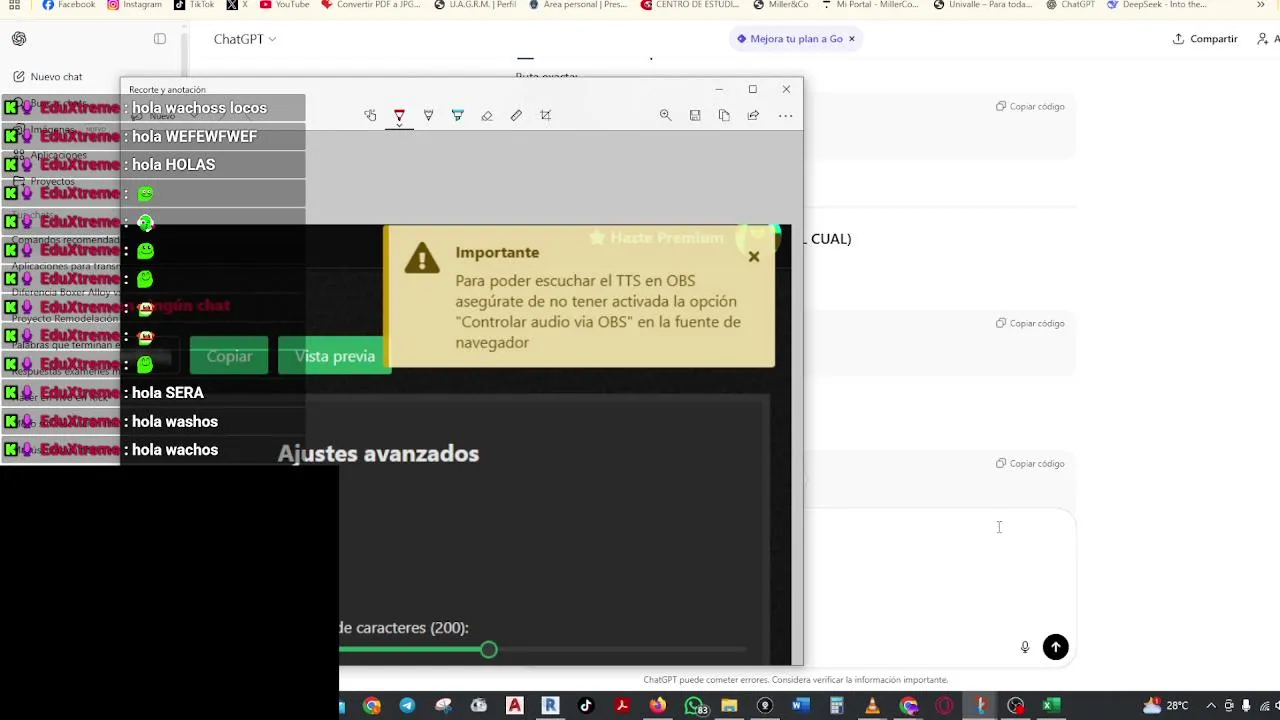
Task: Copy code in the third code block
Action: (x=1031, y=463)
